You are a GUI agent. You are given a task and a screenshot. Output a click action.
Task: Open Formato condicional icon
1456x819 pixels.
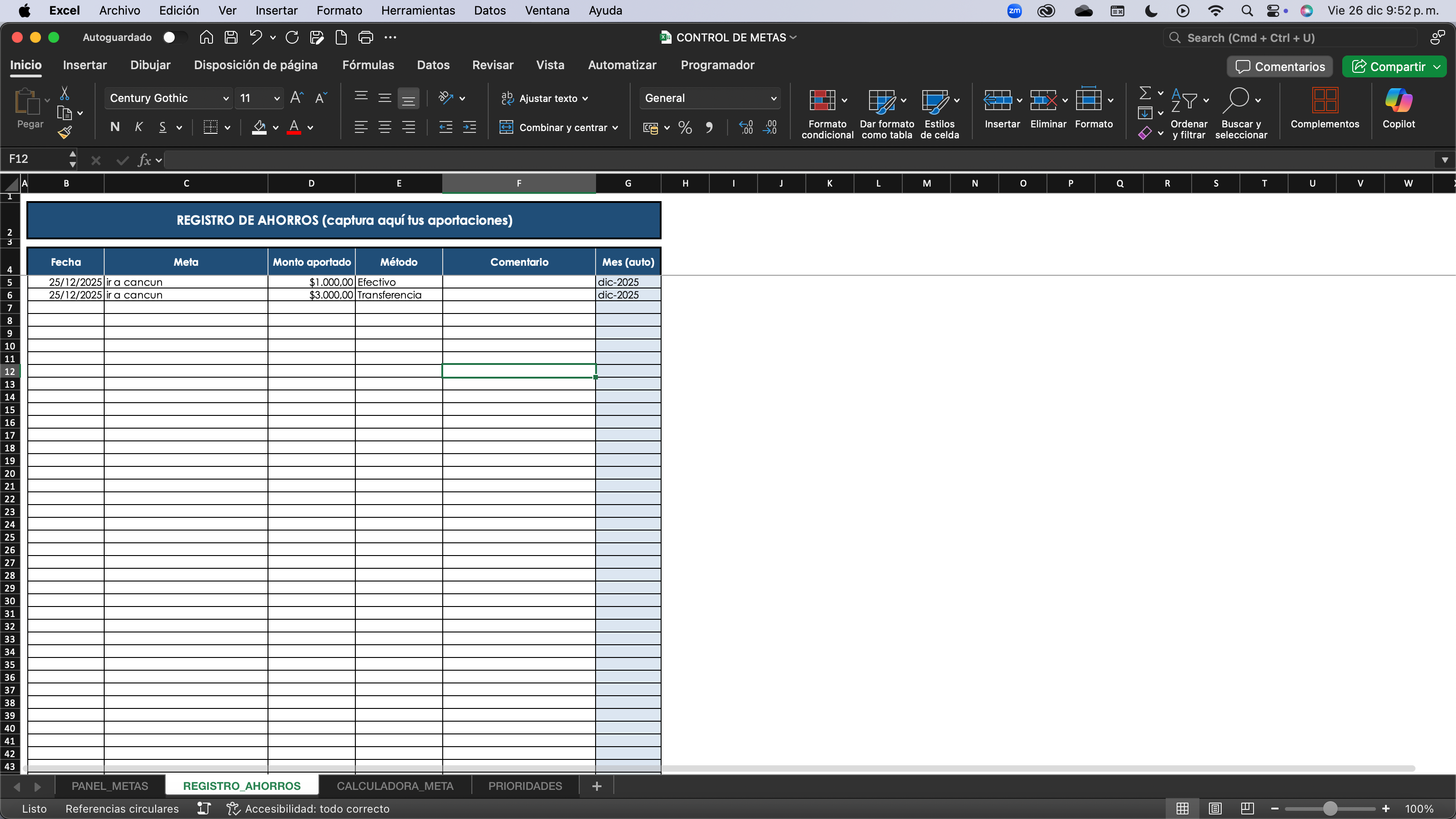point(822,101)
